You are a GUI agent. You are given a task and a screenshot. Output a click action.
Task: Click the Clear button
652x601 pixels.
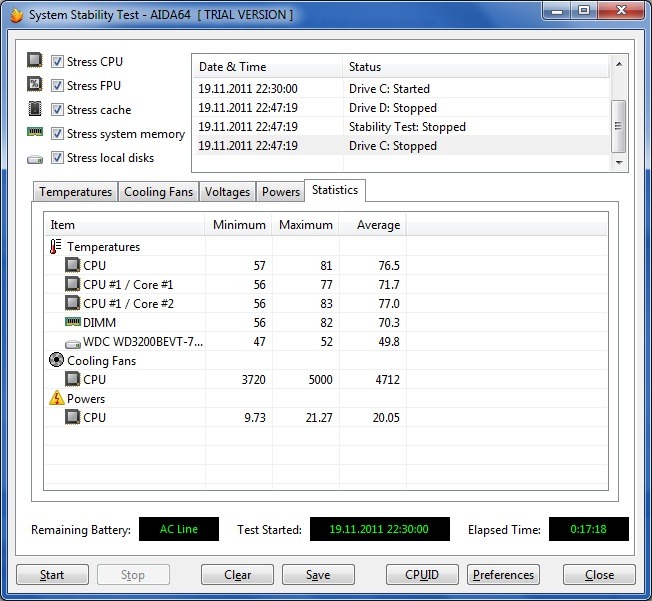237,575
